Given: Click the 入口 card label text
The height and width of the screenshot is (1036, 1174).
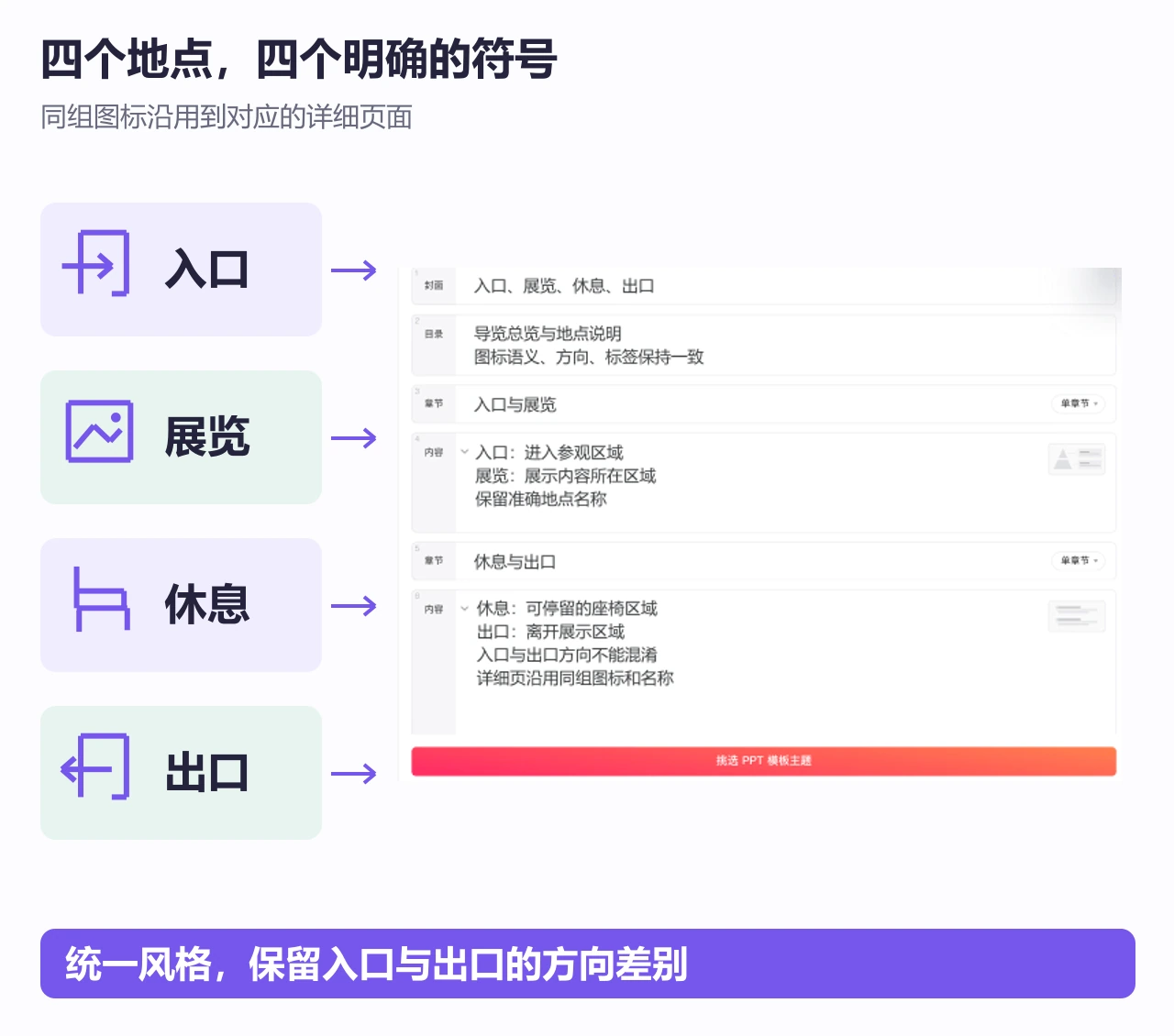Looking at the screenshot, I should coord(207,270).
